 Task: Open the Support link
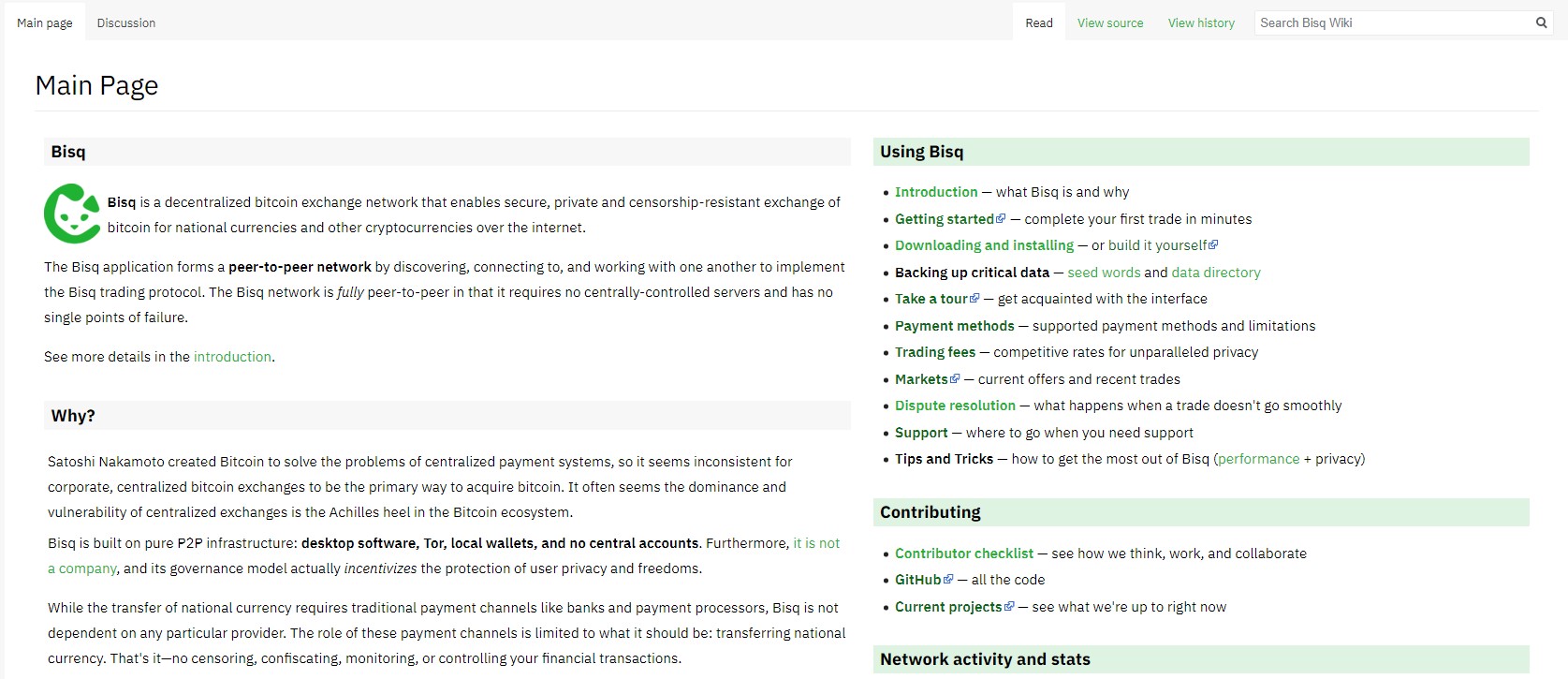pyautogui.click(x=921, y=433)
